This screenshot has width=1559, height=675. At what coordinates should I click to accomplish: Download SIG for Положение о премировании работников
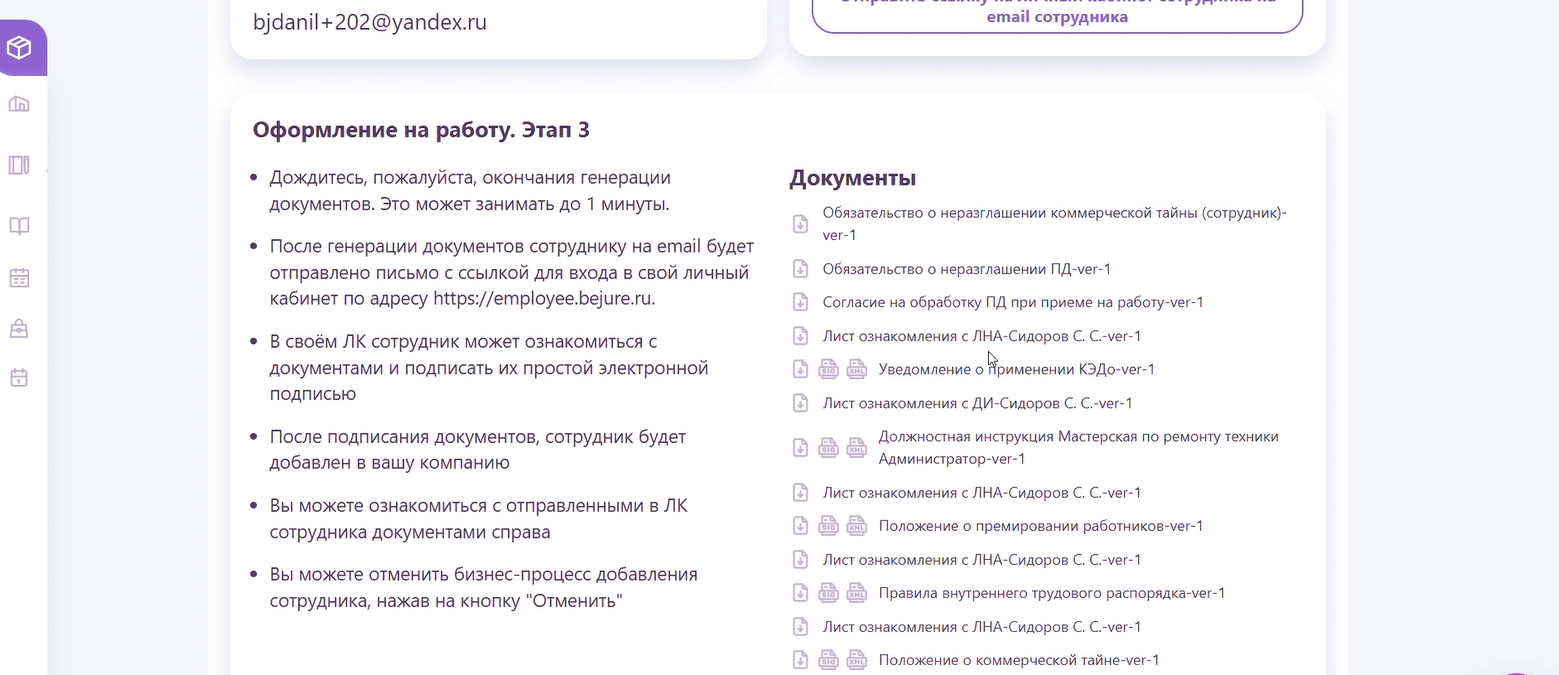point(828,526)
